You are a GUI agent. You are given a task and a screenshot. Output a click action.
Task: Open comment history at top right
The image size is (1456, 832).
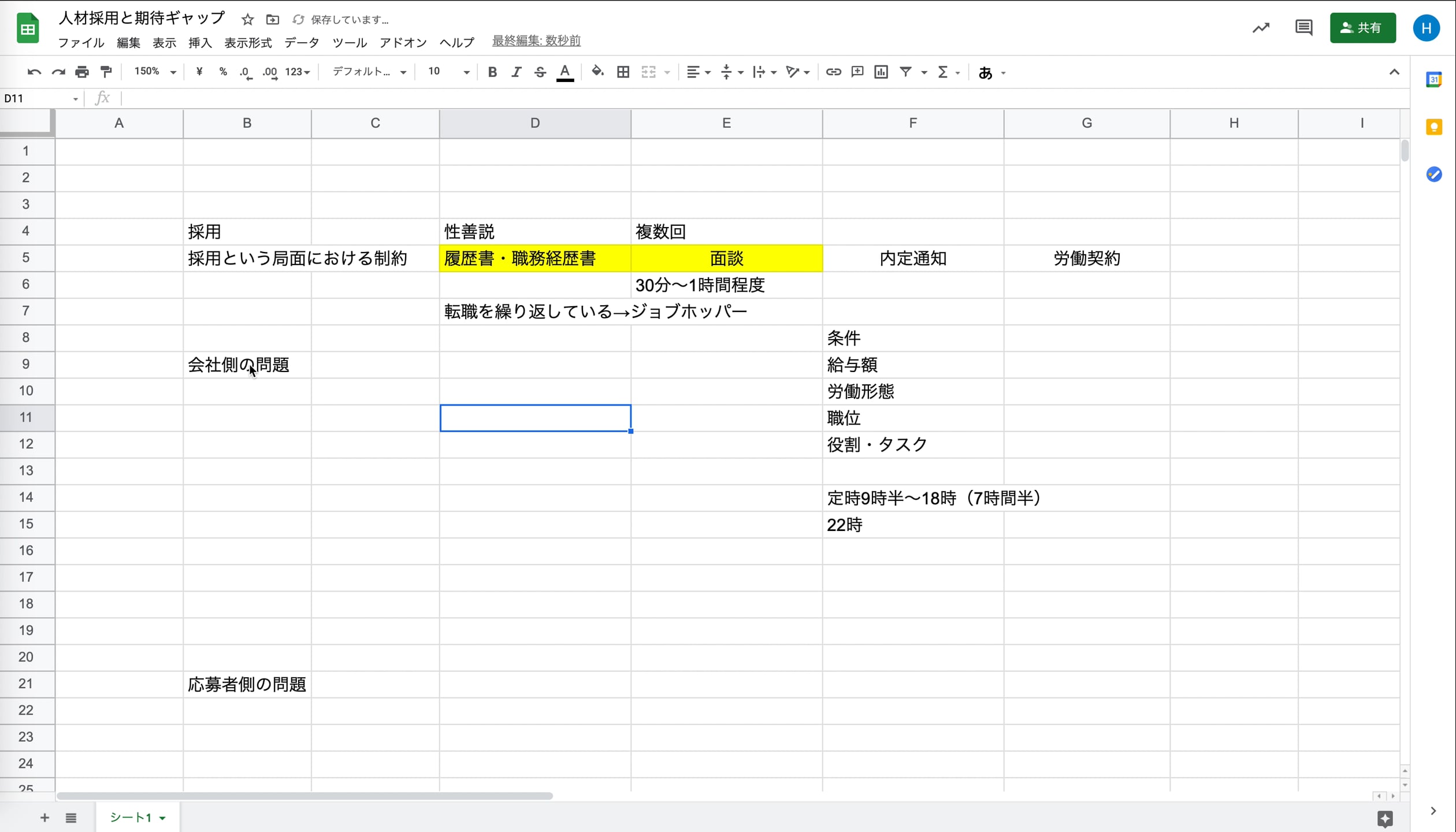[1303, 27]
